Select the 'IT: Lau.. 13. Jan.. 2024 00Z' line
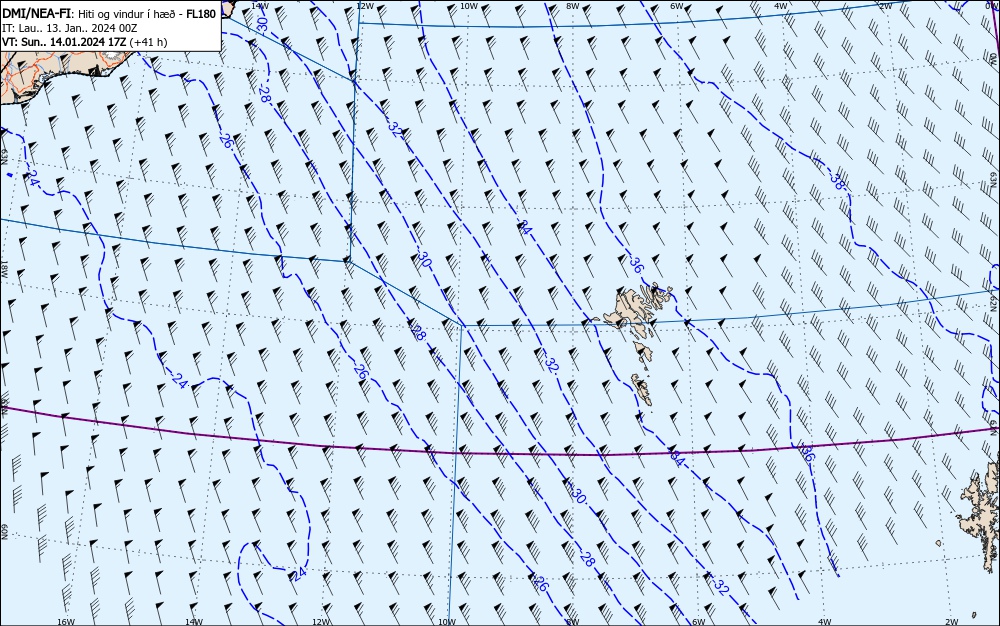1000x626 pixels. point(70,28)
